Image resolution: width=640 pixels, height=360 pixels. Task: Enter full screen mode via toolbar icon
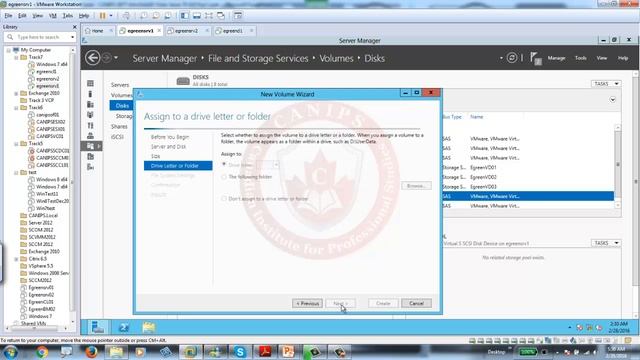point(209,16)
